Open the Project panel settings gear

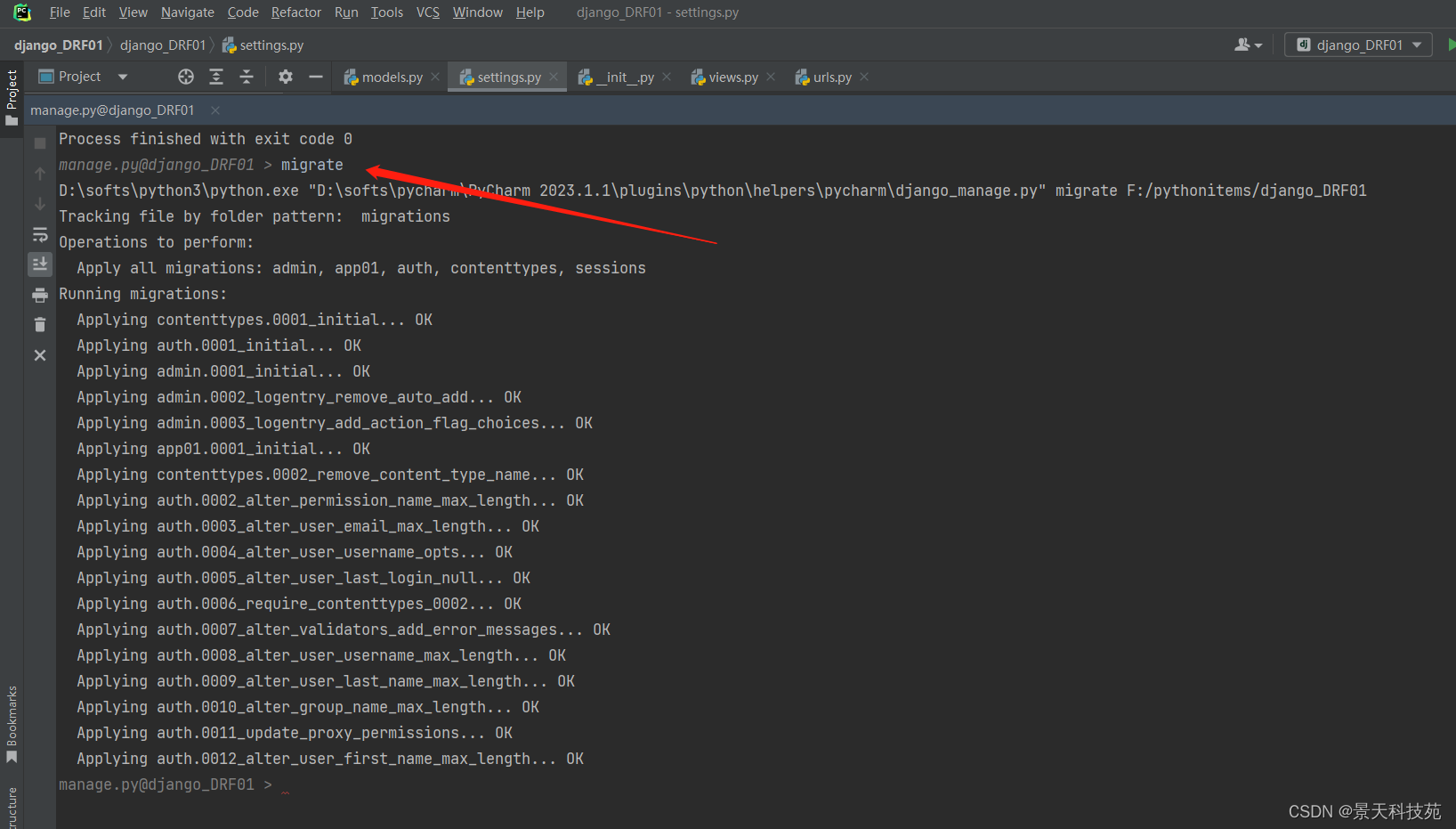pyautogui.click(x=285, y=76)
